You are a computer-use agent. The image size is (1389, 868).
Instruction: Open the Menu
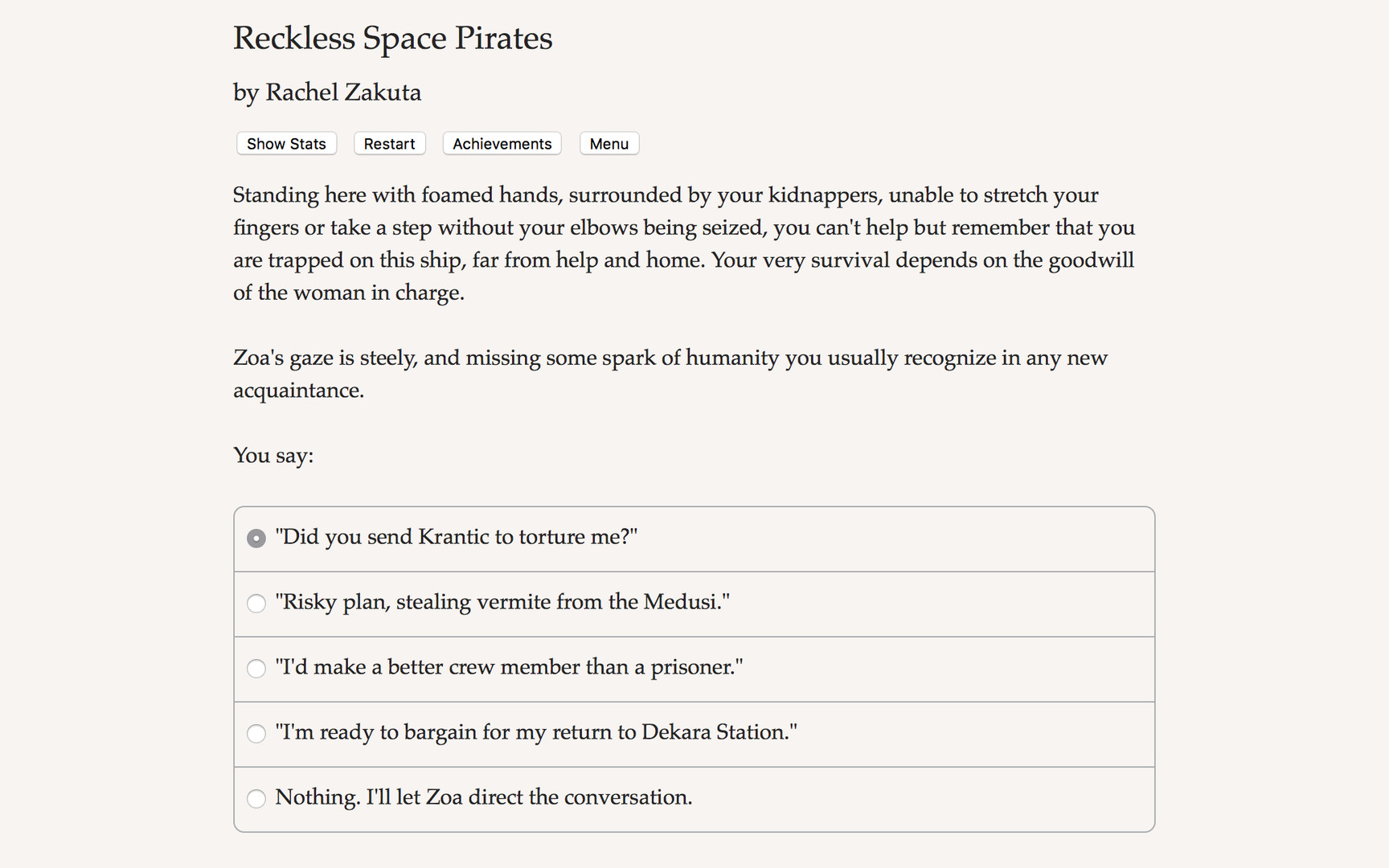pos(608,143)
